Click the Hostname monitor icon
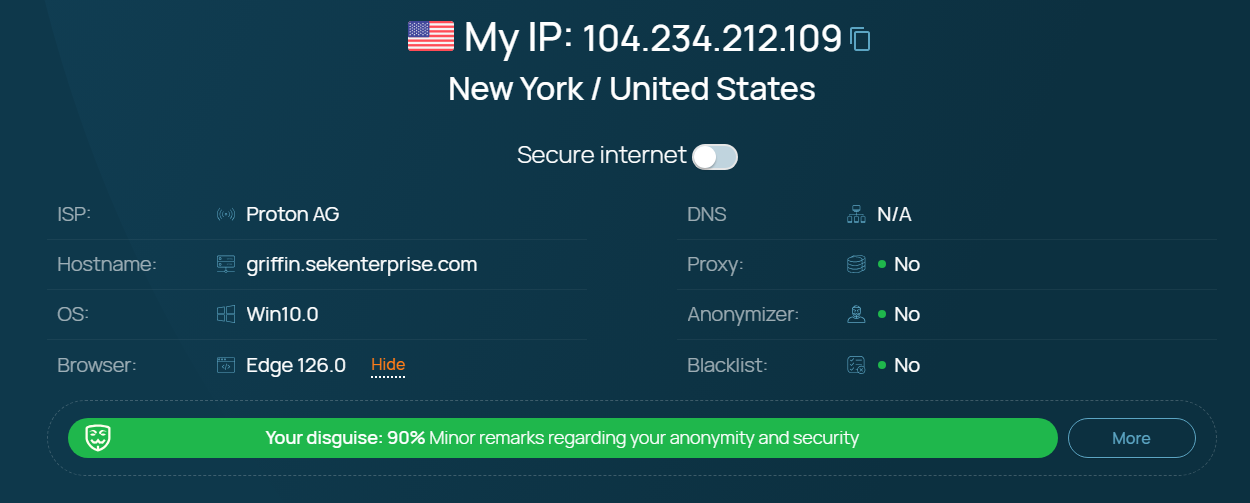This screenshot has width=1250, height=503. (x=226, y=264)
